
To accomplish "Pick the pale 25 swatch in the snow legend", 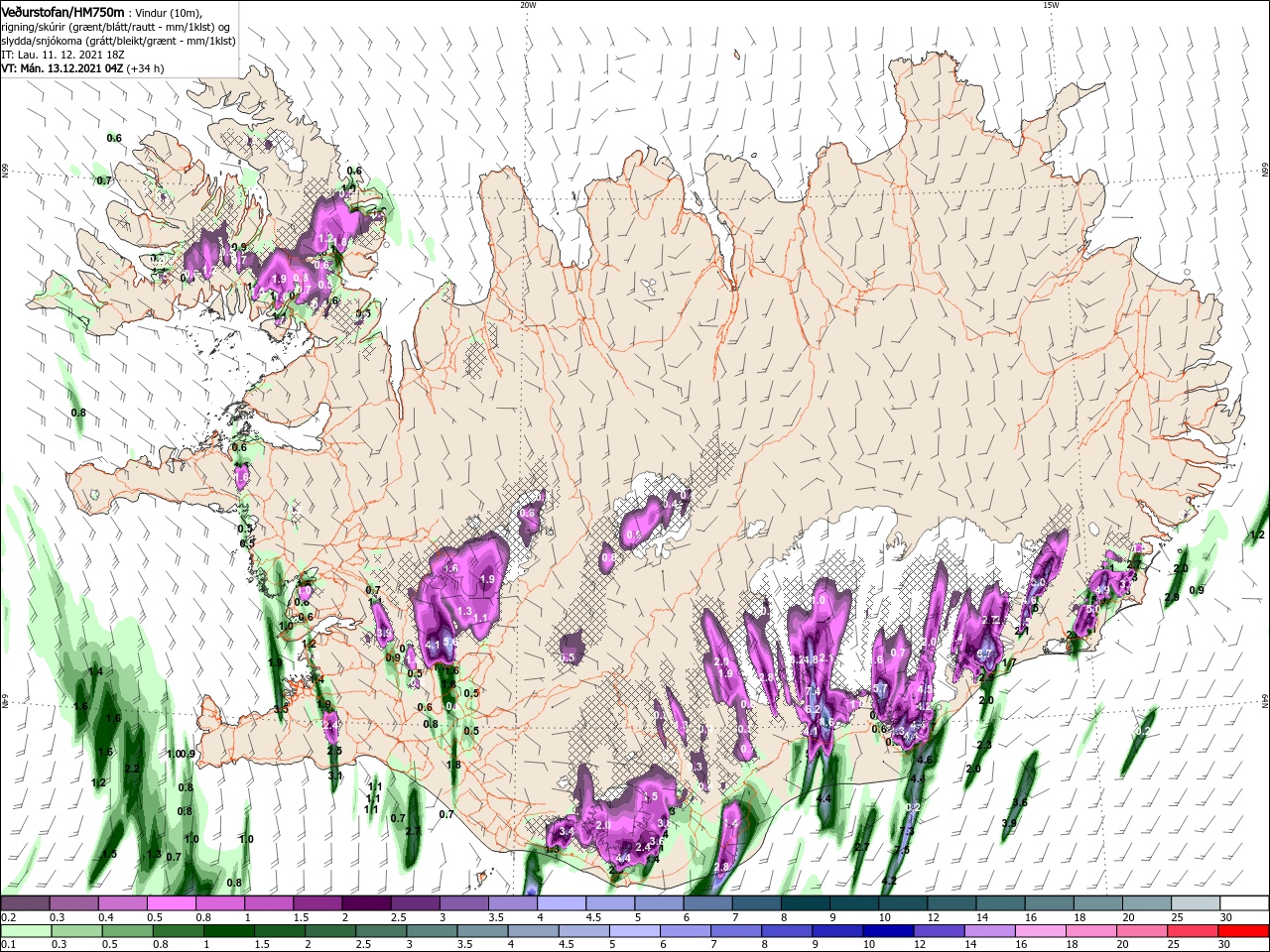I will [1195, 903].
